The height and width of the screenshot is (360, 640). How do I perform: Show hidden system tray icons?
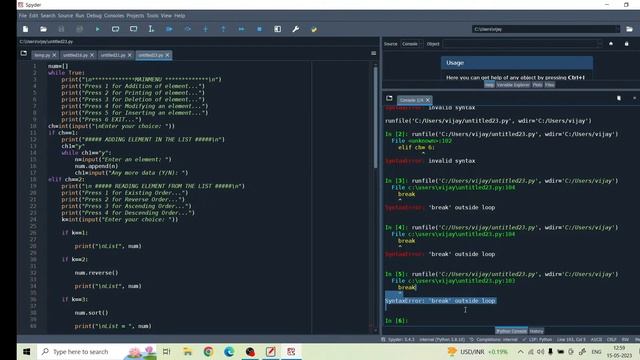(x=520, y=351)
